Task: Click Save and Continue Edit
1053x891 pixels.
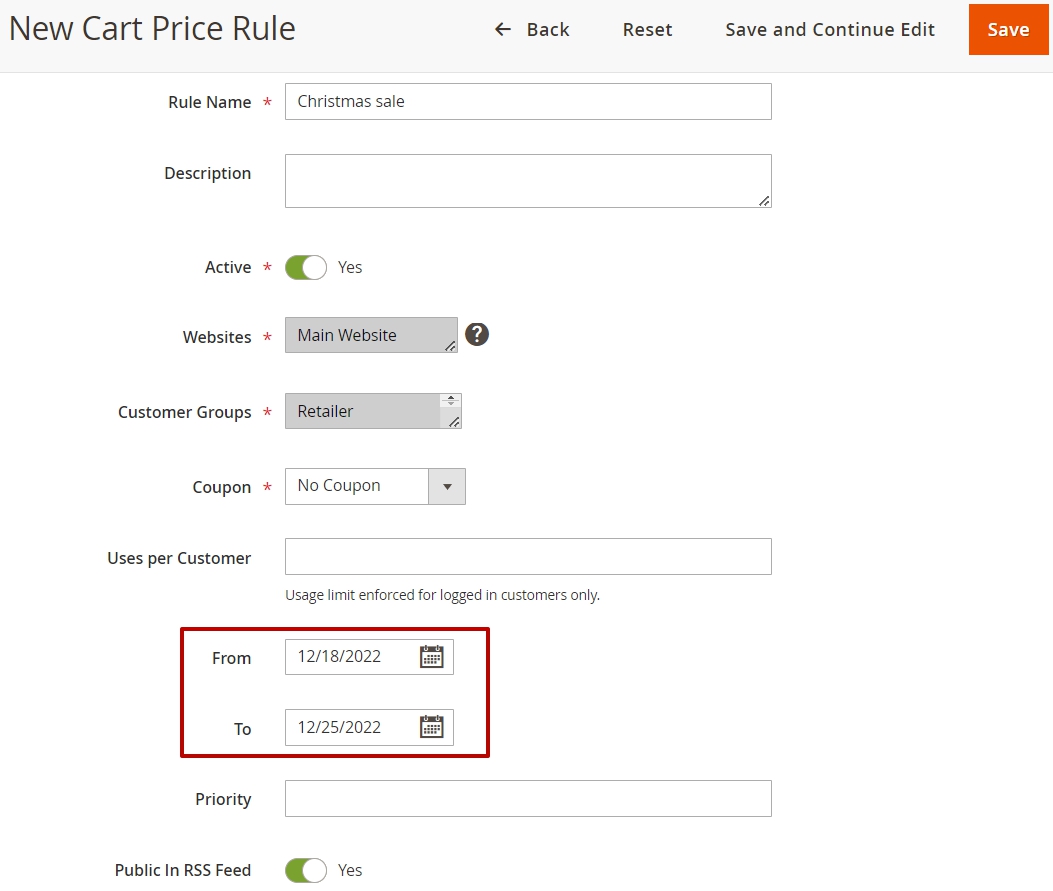Action: click(830, 30)
